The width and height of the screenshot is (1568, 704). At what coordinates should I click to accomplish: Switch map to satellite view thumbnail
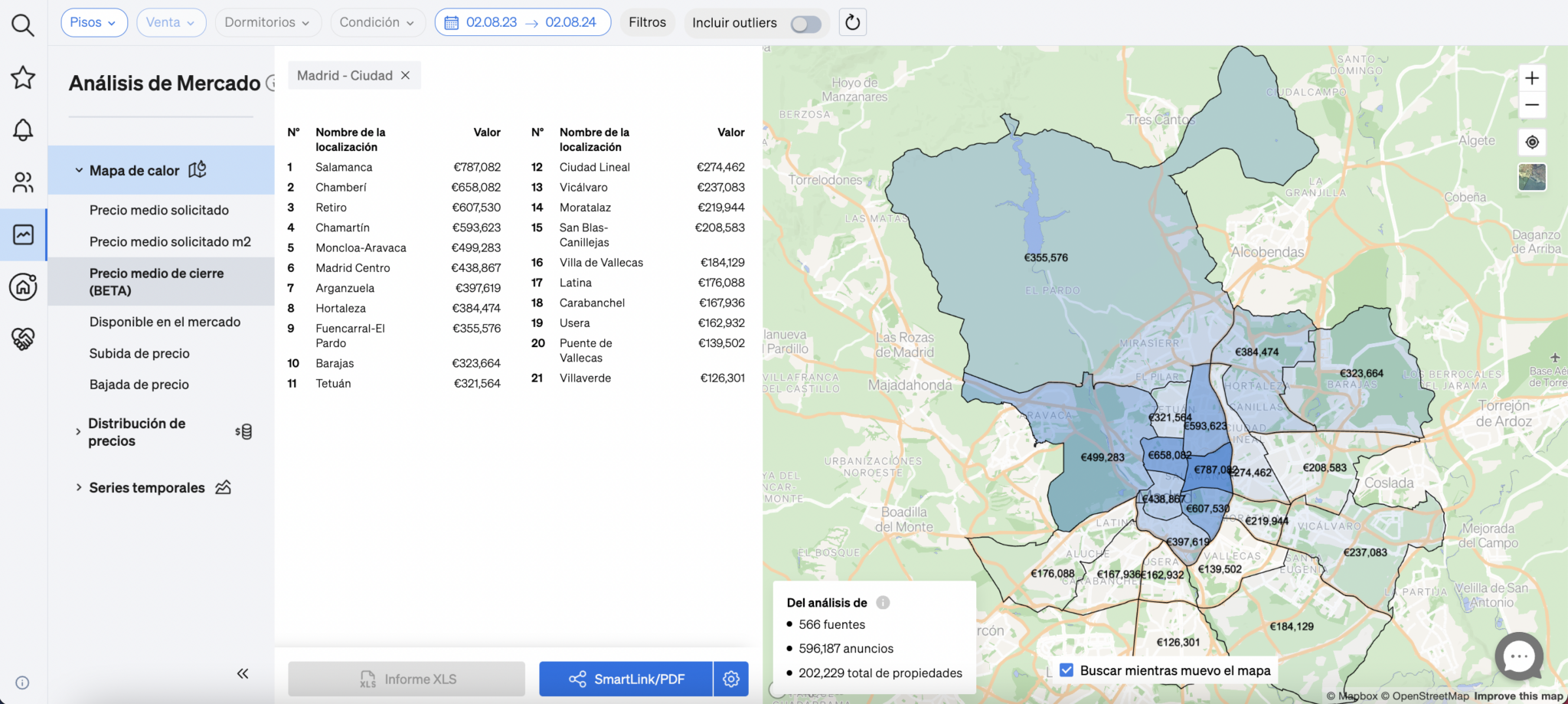pyautogui.click(x=1532, y=177)
